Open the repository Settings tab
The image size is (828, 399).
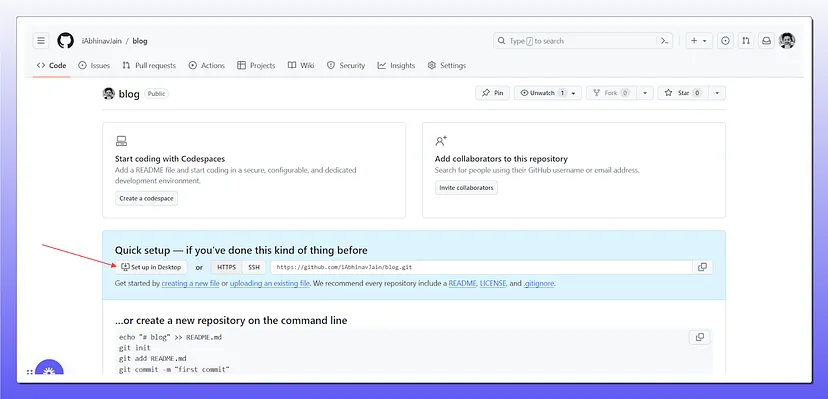(447, 65)
